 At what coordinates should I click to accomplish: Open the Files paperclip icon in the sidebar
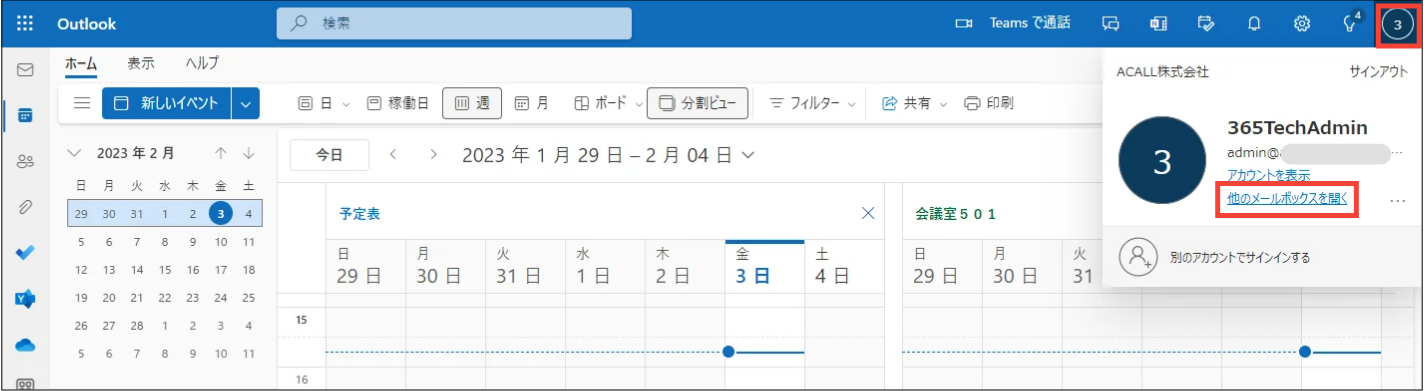pos(25,207)
